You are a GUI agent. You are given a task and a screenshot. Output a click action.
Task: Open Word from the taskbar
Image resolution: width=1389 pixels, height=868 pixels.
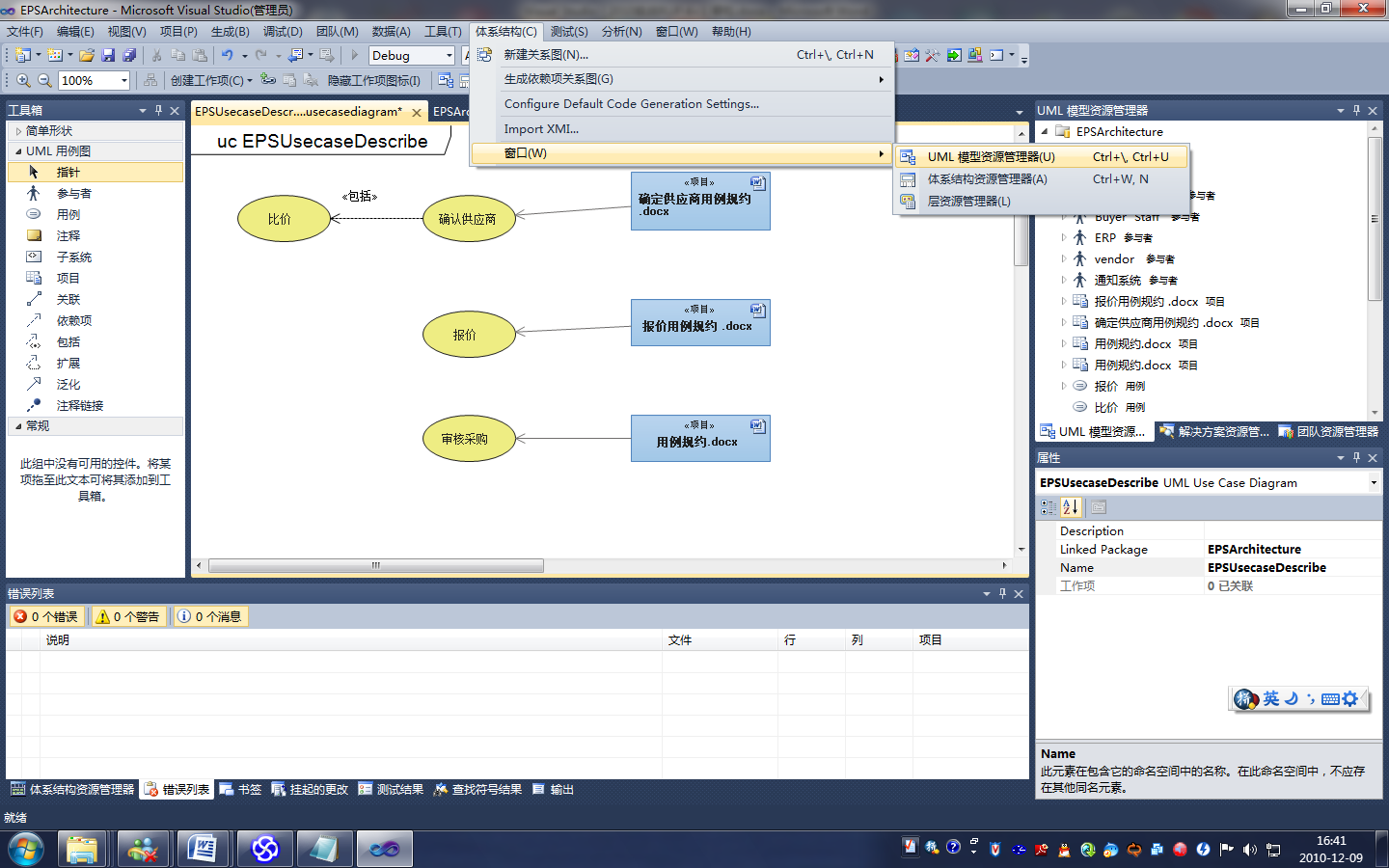tap(204, 849)
